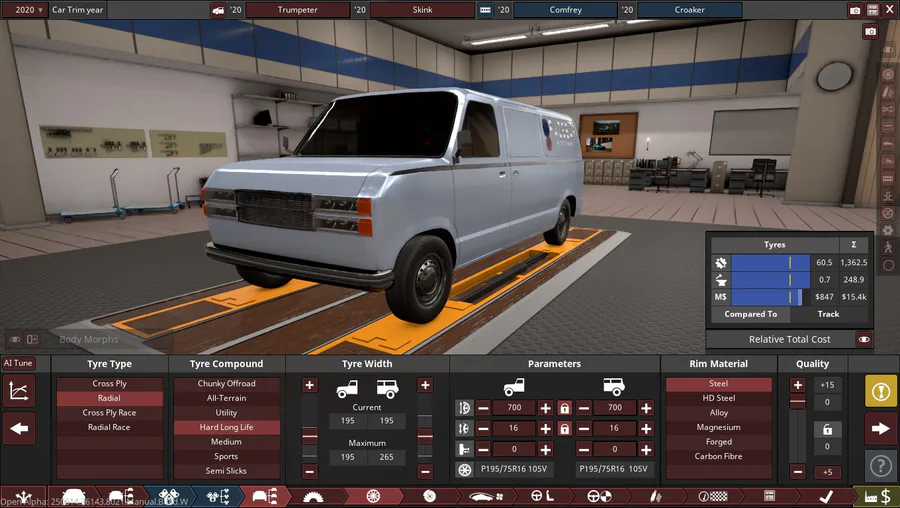
Task: Increase front tyre width with plus button
Action: click(x=309, y=385)
